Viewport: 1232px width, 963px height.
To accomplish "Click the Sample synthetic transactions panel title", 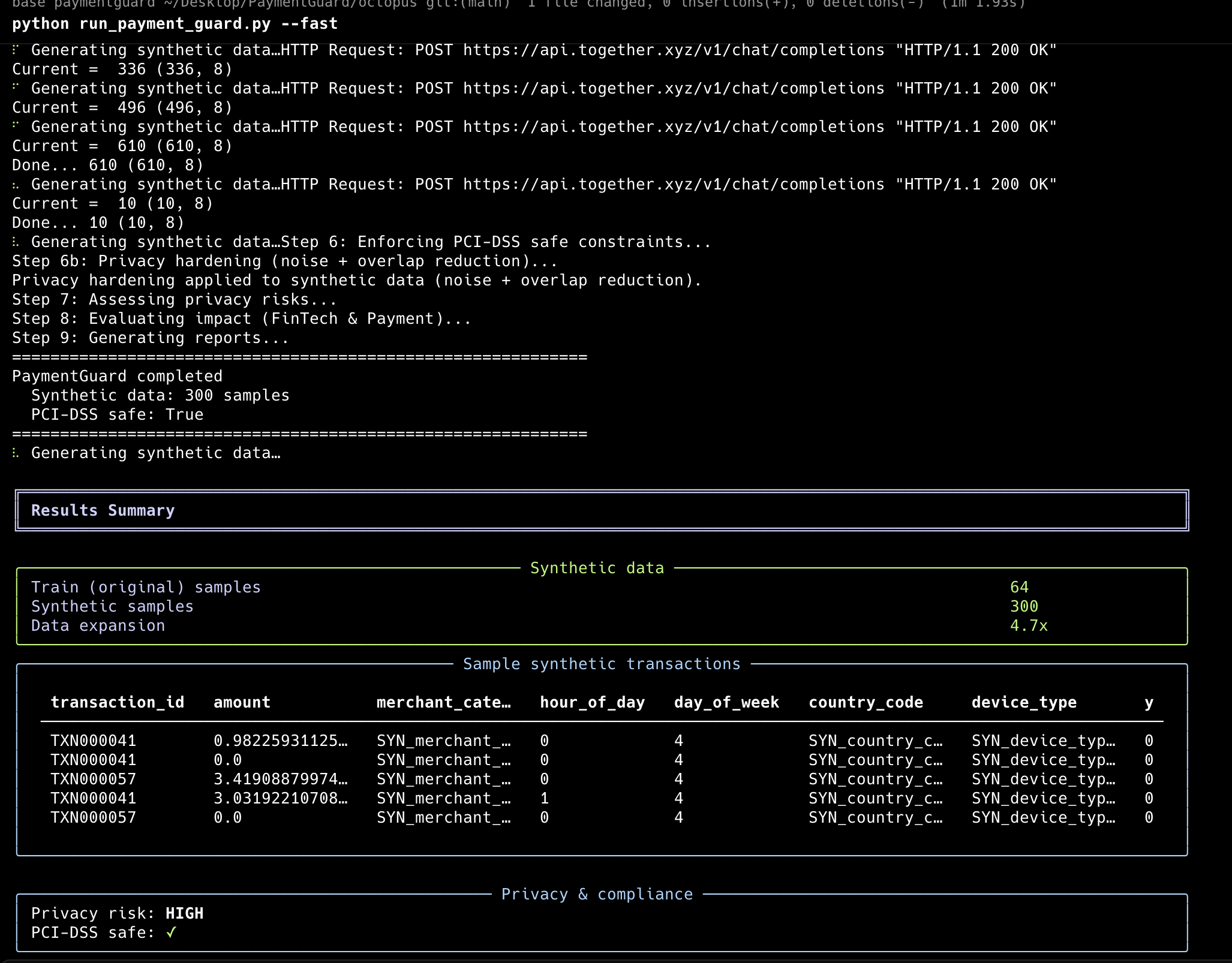I will (x=602, y=664).
